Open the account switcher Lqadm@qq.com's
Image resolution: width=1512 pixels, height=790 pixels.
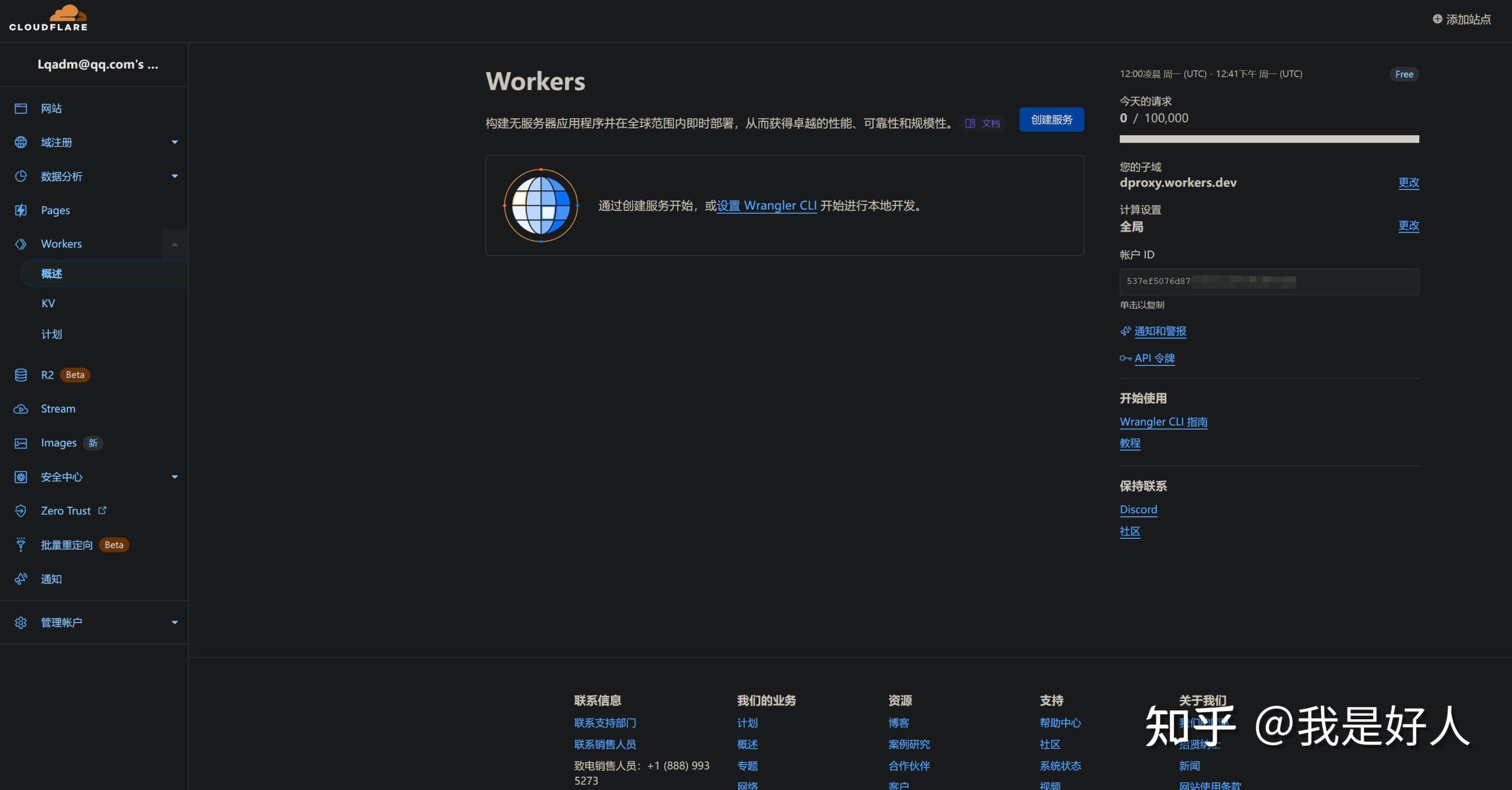coord(97,64)
